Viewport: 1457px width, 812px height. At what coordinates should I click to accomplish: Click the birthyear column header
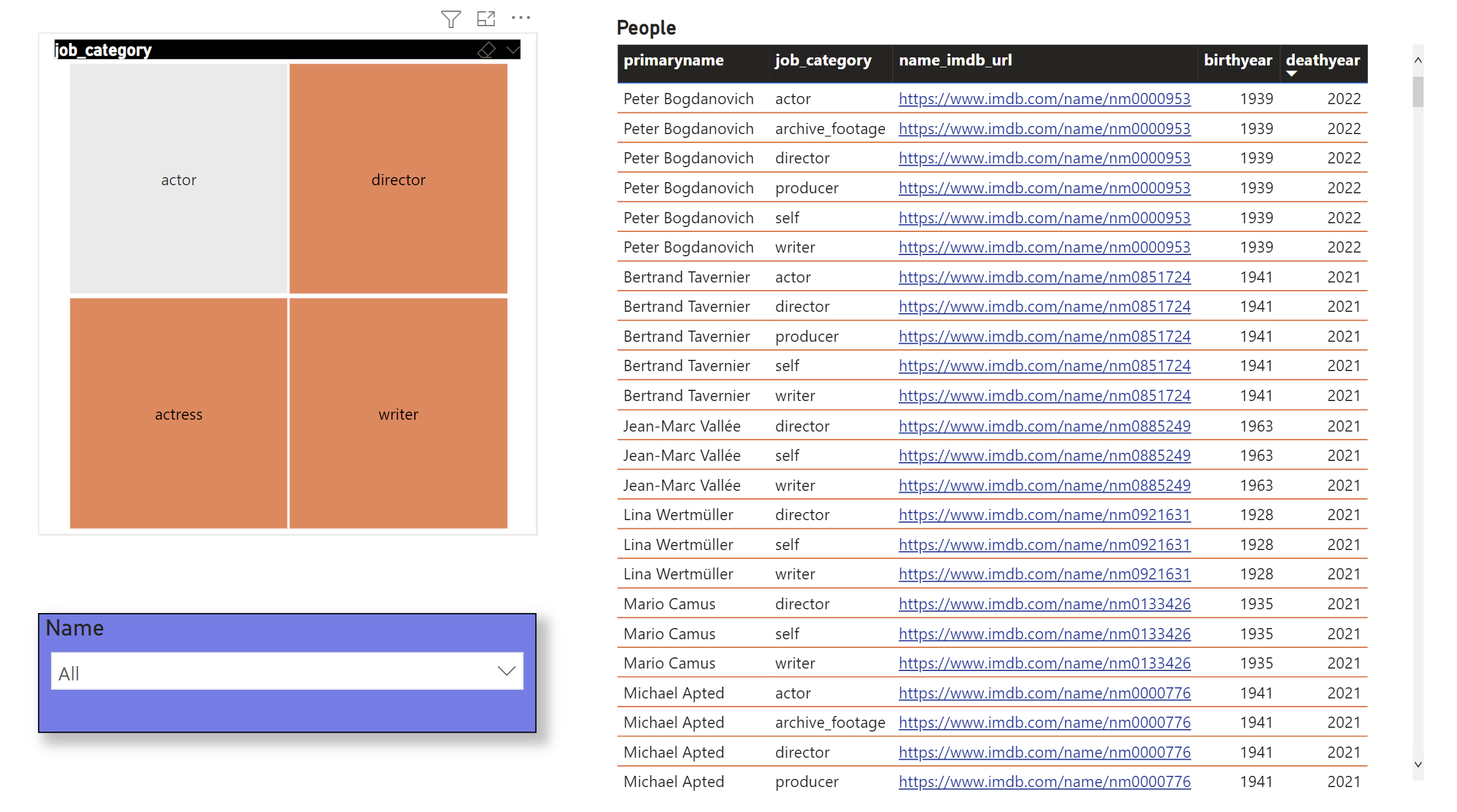tap(1237, 60)
